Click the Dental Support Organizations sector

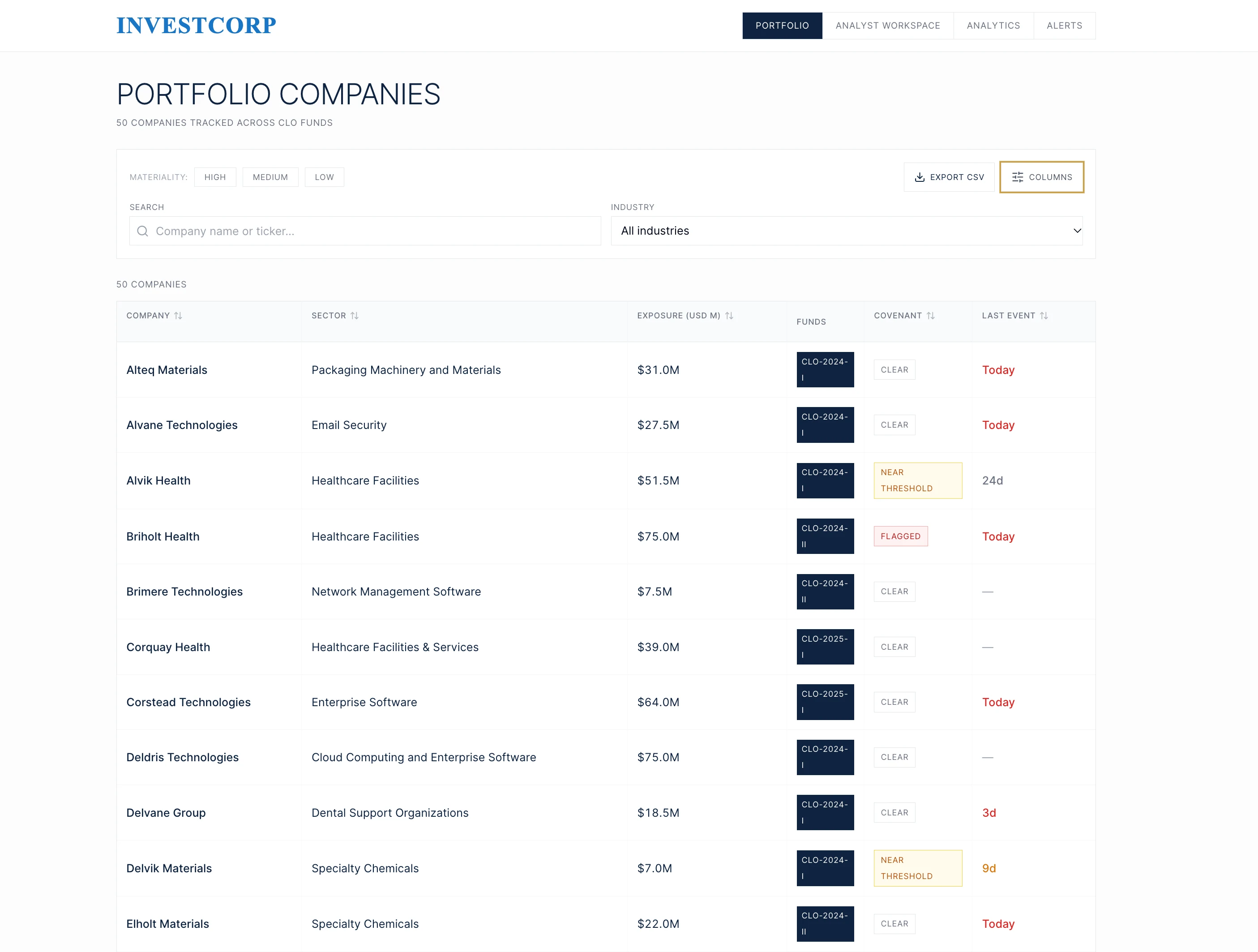(390, 813)
